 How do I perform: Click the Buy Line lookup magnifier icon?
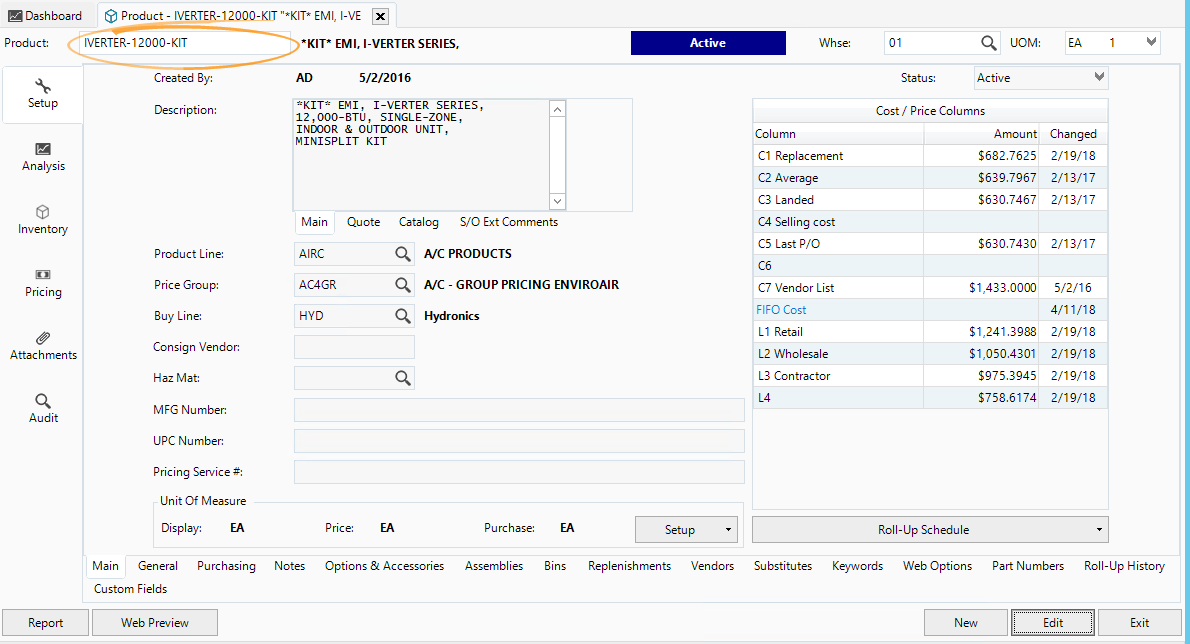coord(402,316)
